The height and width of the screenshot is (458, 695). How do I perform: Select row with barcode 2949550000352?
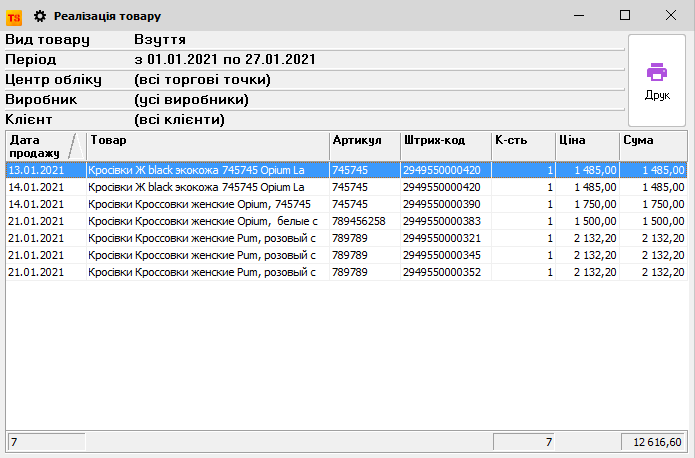tap(441, 272)
